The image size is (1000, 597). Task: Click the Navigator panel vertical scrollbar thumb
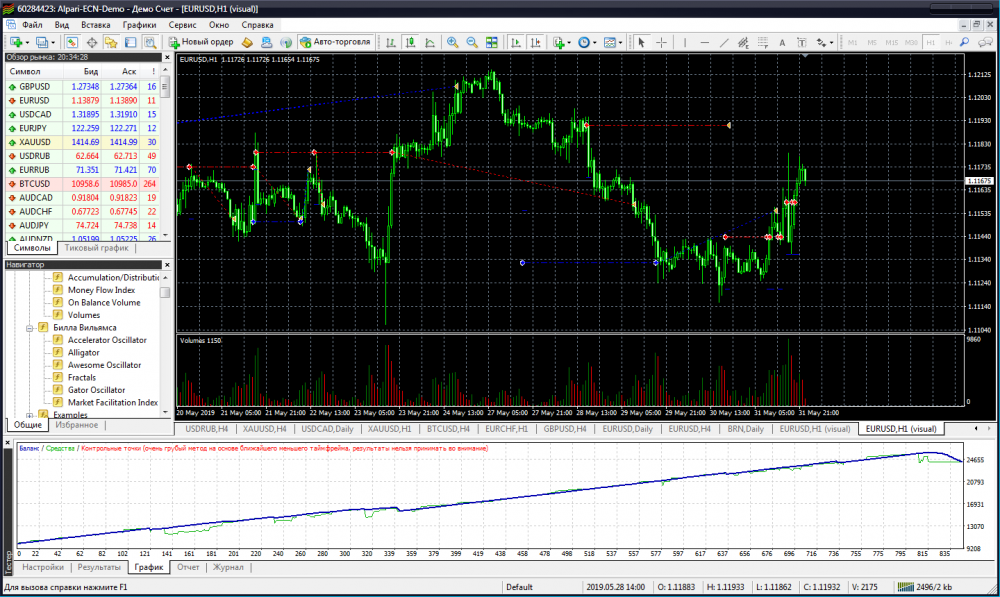pos(165,292)
